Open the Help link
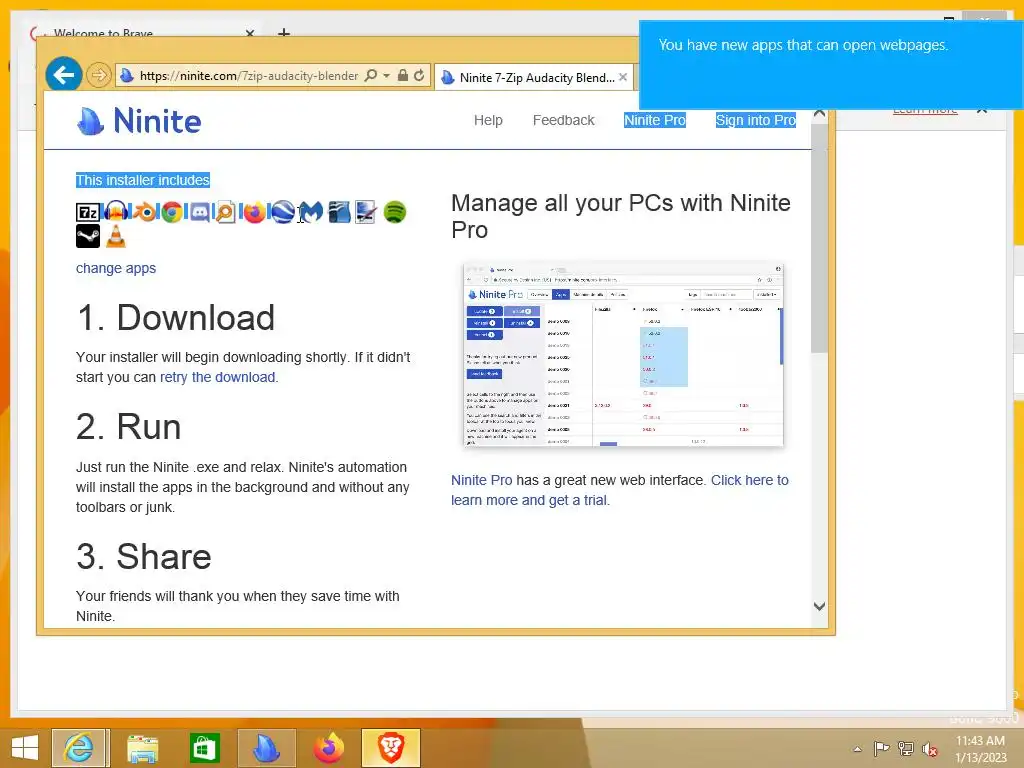1024x768 pixels. 488,120
